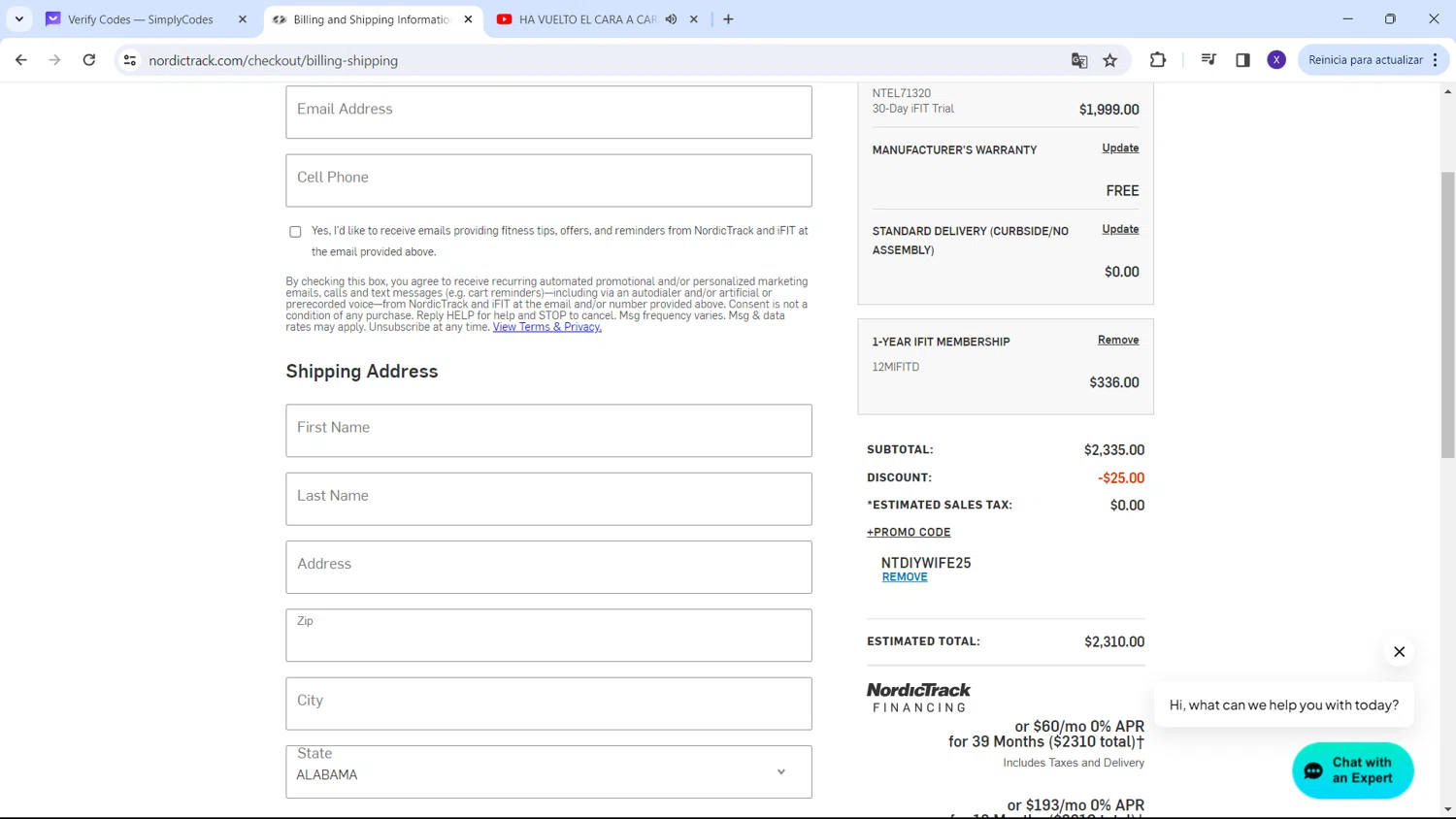Click Reinicia para actualizar button
The height and width of the screenshot is (819, 1456).
coord(1365,60)
